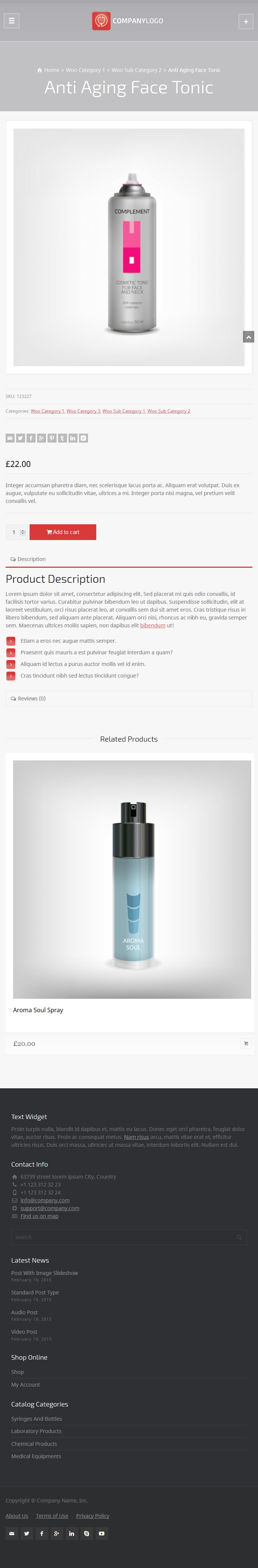Expand the plus button in the header
Screen dimensions: 258x1568
(x=246, y=21)
